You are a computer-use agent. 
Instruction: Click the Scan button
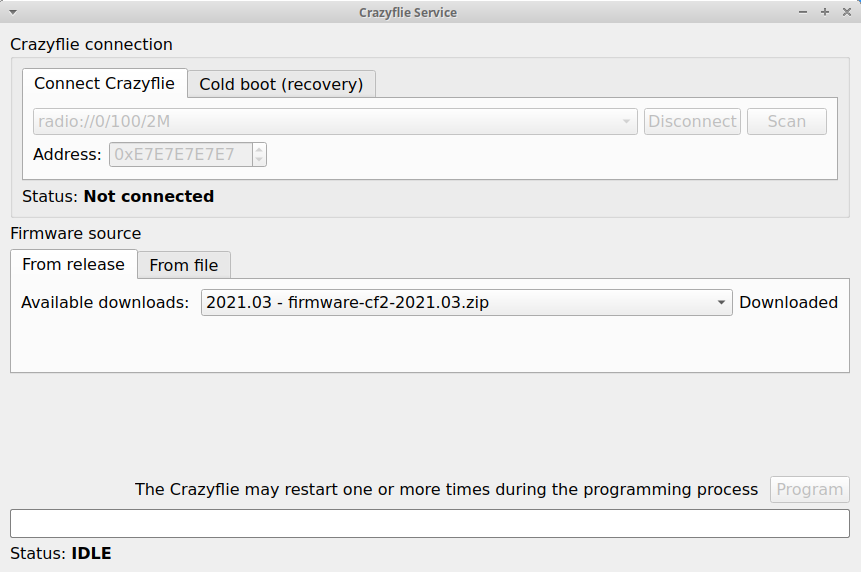click(786, 122)
